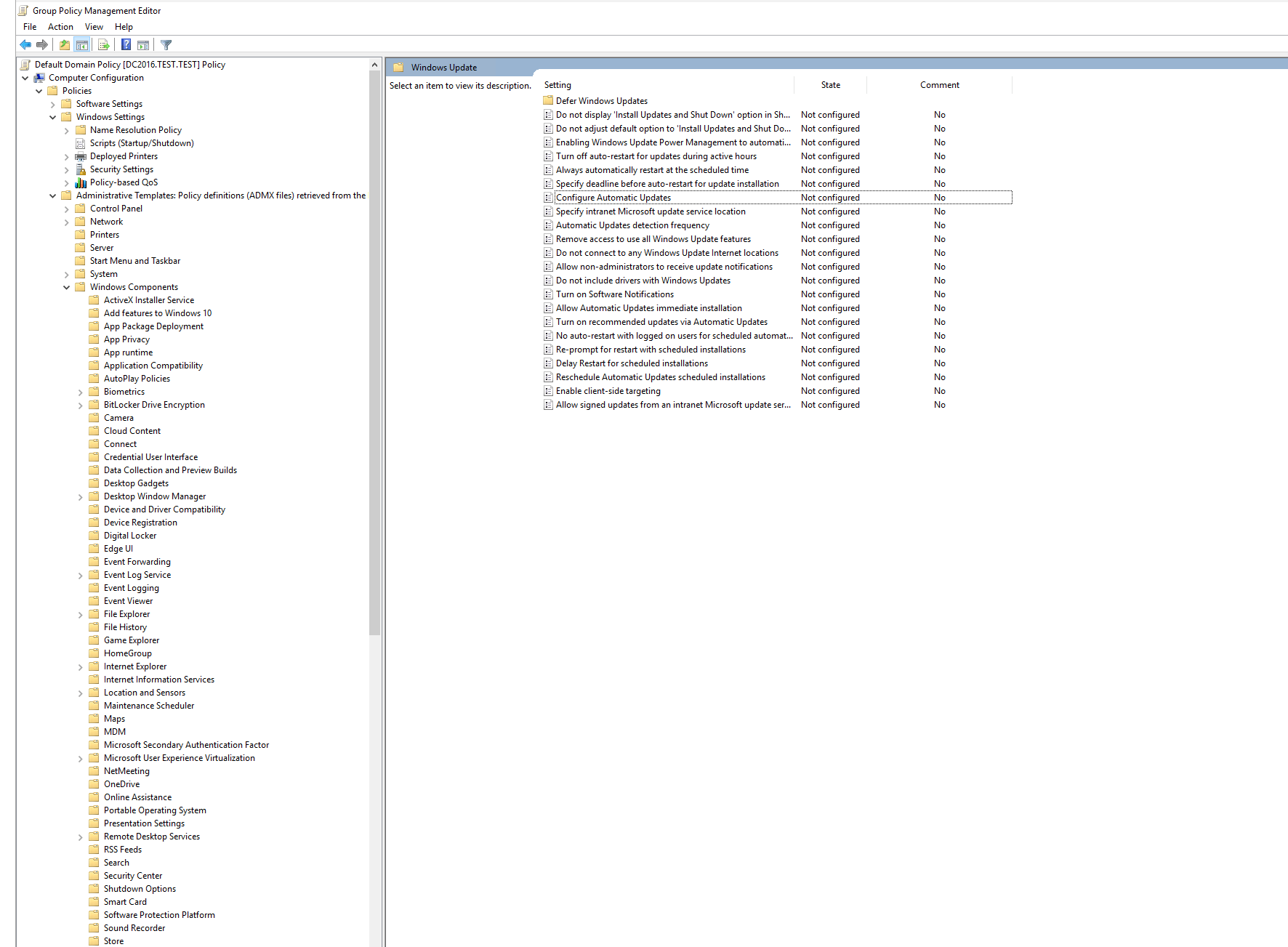Click the Export List toolbar icon
This screenshot has width=1288, height=947.
pos(103,44)
